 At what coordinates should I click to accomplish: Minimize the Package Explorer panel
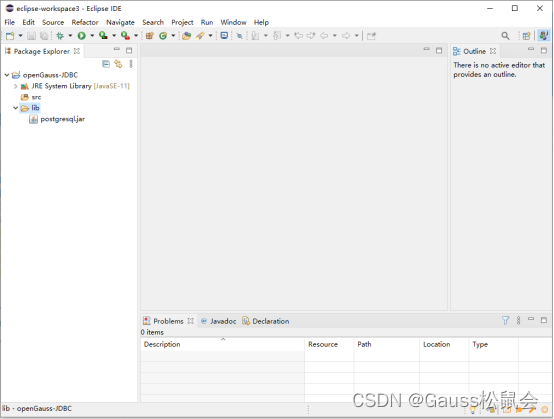point(117,49)
